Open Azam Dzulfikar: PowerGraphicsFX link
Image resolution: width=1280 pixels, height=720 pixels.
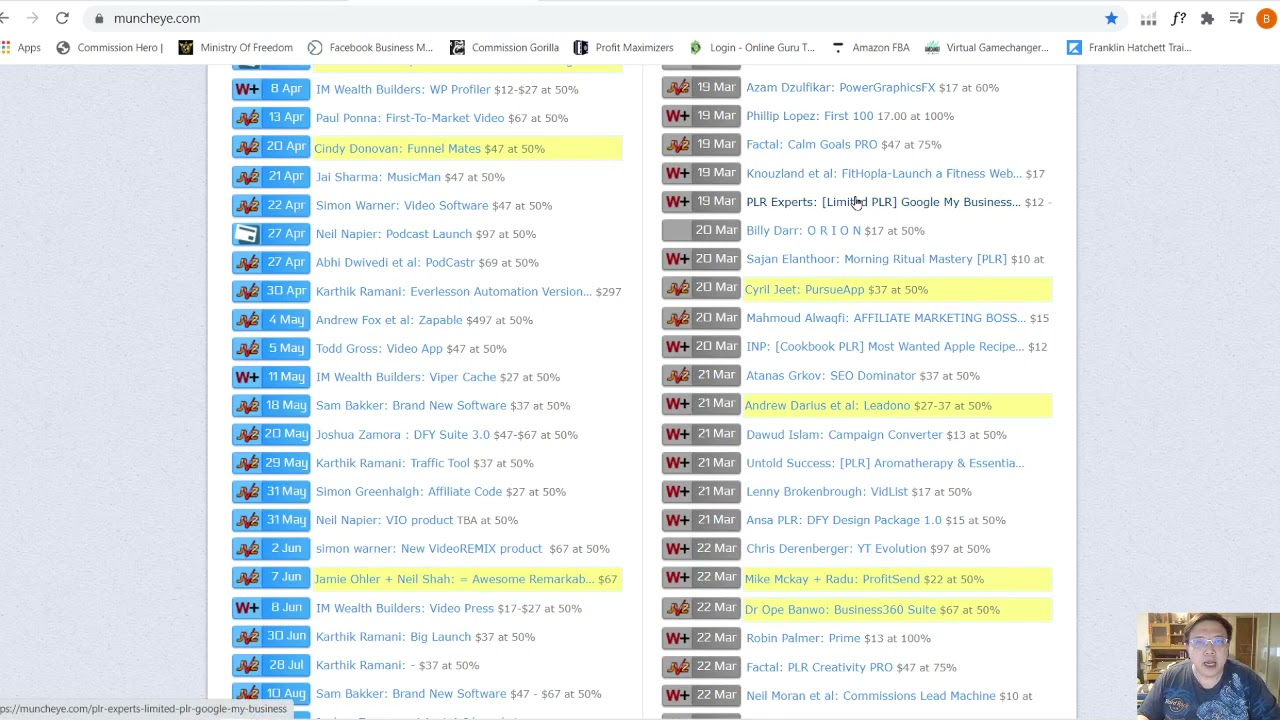click(841, 87)
